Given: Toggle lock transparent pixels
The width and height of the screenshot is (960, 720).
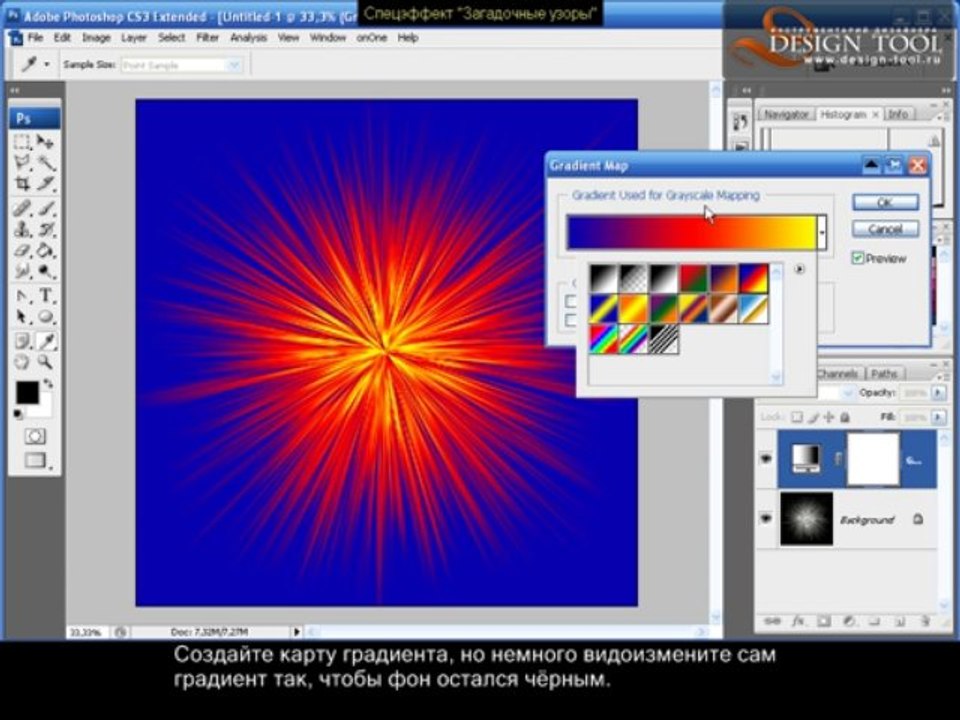Looking at the screenshot, I should point(797,418).
